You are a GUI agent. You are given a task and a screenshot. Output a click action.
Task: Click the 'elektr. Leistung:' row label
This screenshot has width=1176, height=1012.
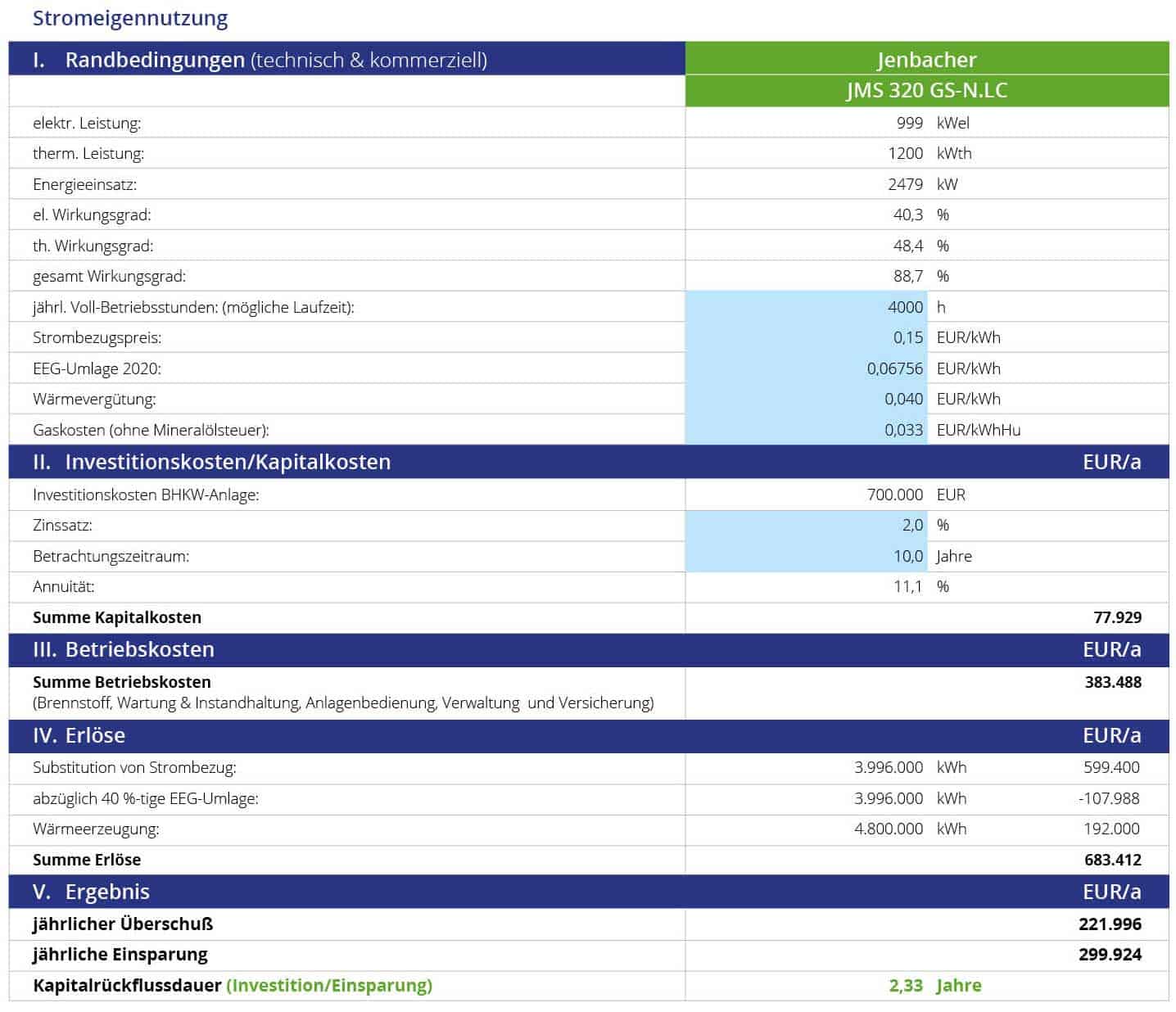click(x=87, y=123)
